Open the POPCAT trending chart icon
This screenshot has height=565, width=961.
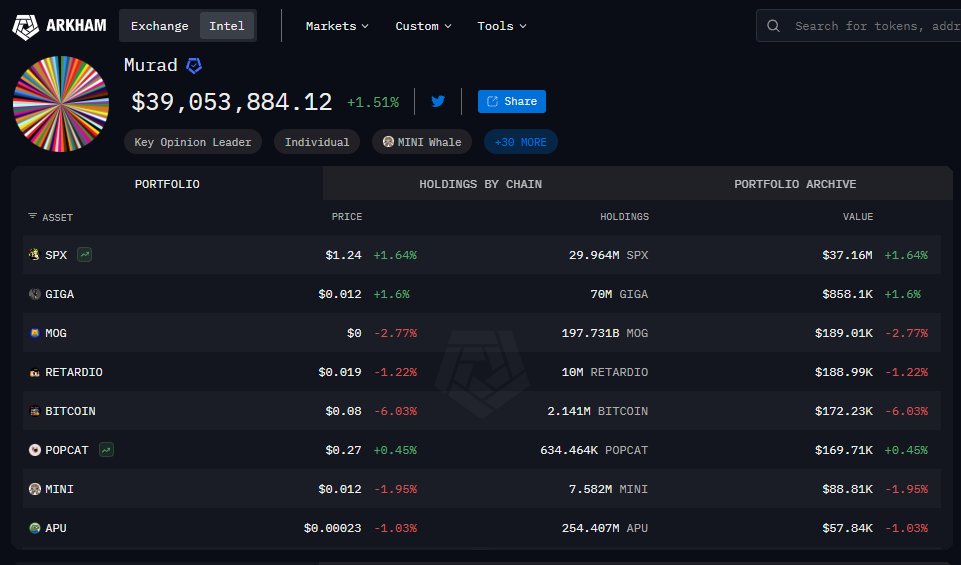[x=106, y=450]
